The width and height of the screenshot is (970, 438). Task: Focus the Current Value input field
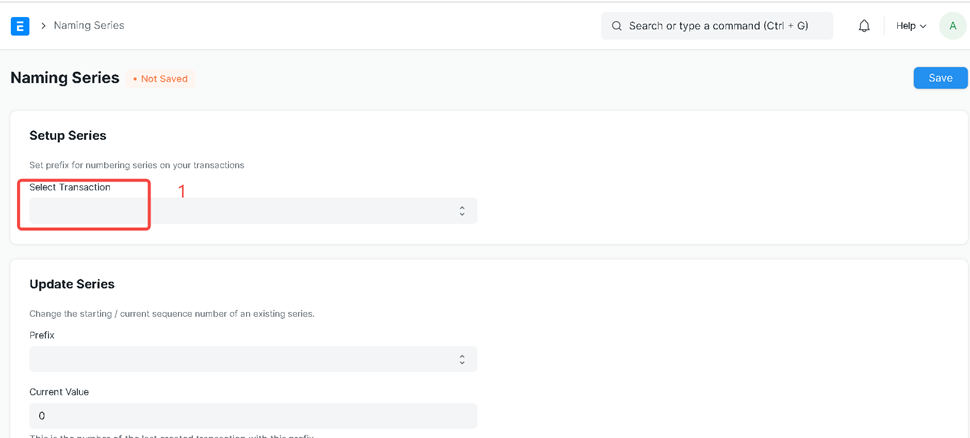point(252,415)
